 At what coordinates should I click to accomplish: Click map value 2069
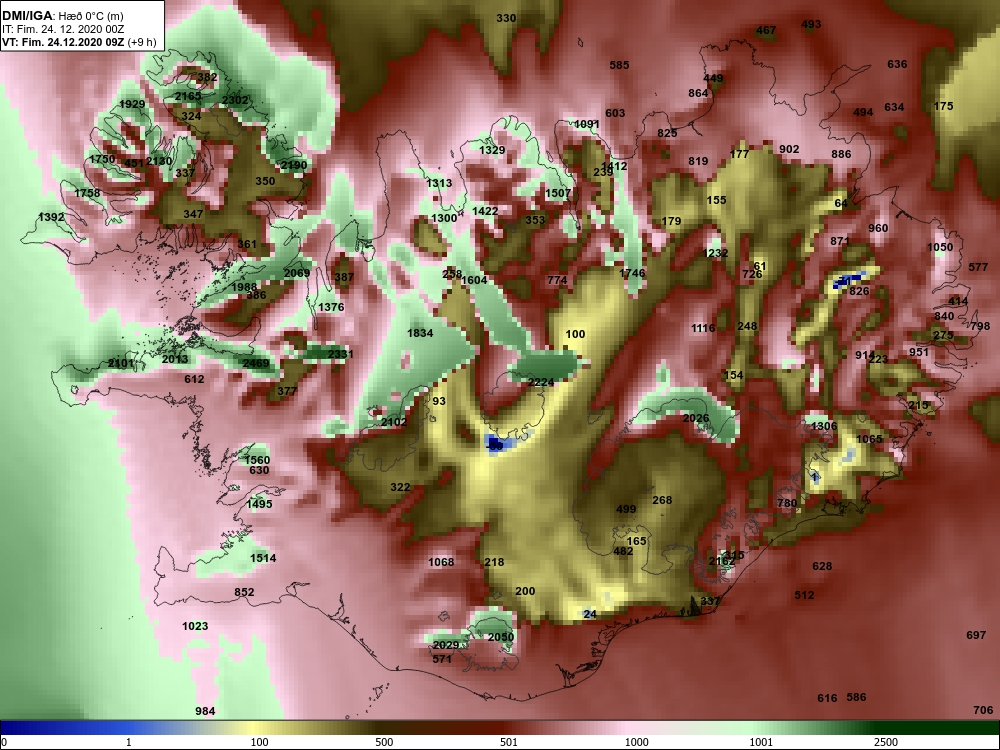pyautogui.click(x=297, y=273)
